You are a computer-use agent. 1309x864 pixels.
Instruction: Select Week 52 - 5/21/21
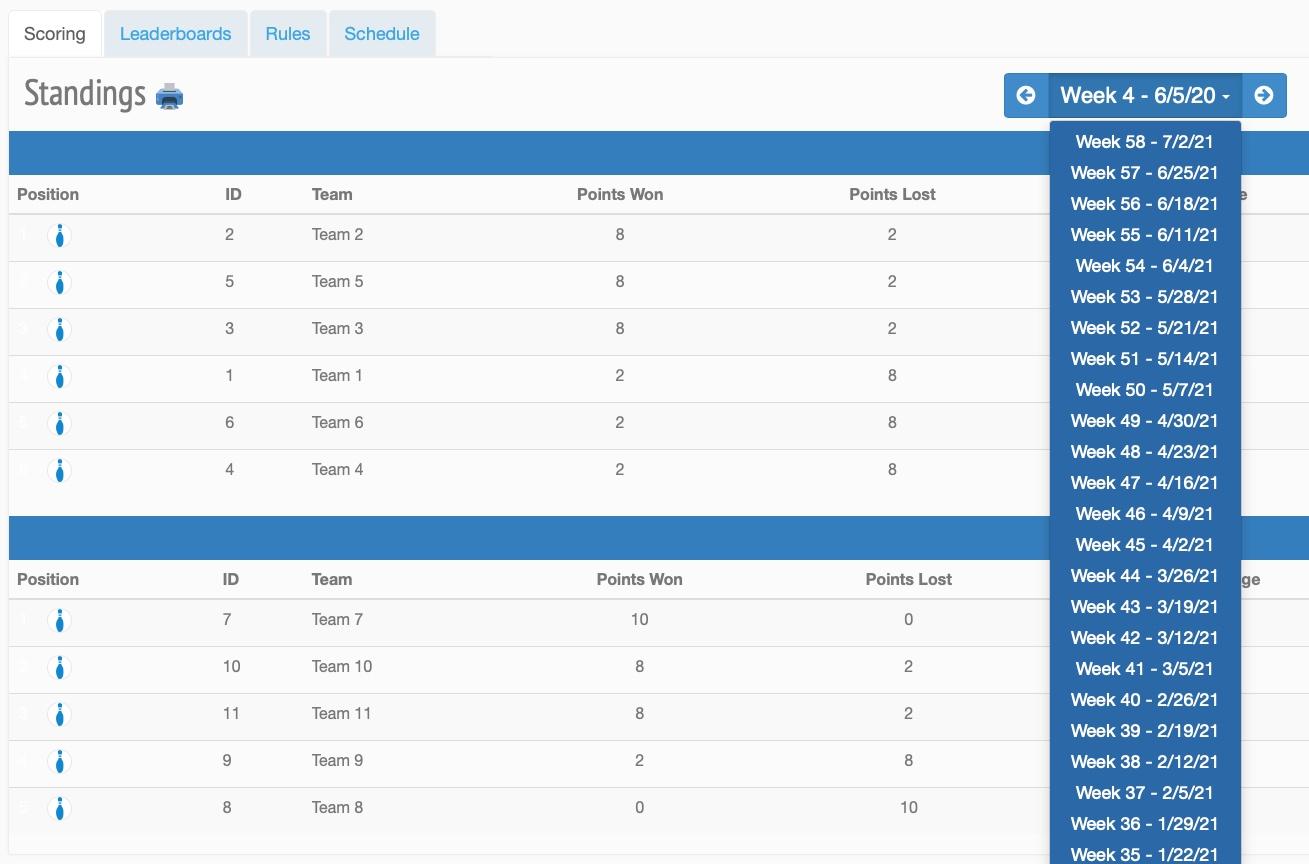[1145, 328]
